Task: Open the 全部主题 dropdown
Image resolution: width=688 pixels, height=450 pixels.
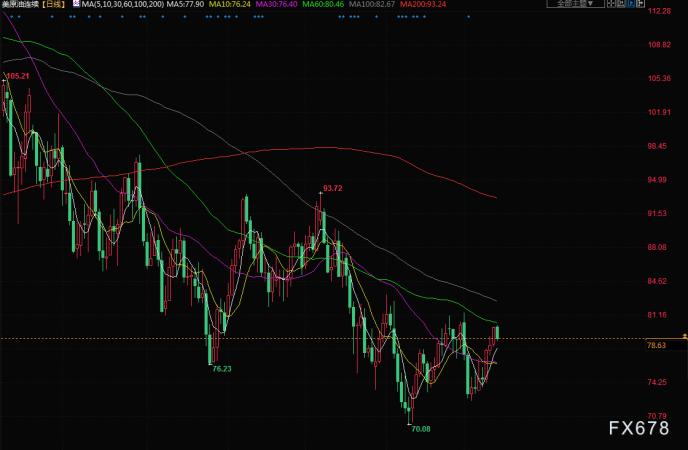Action: coord(575,4)
